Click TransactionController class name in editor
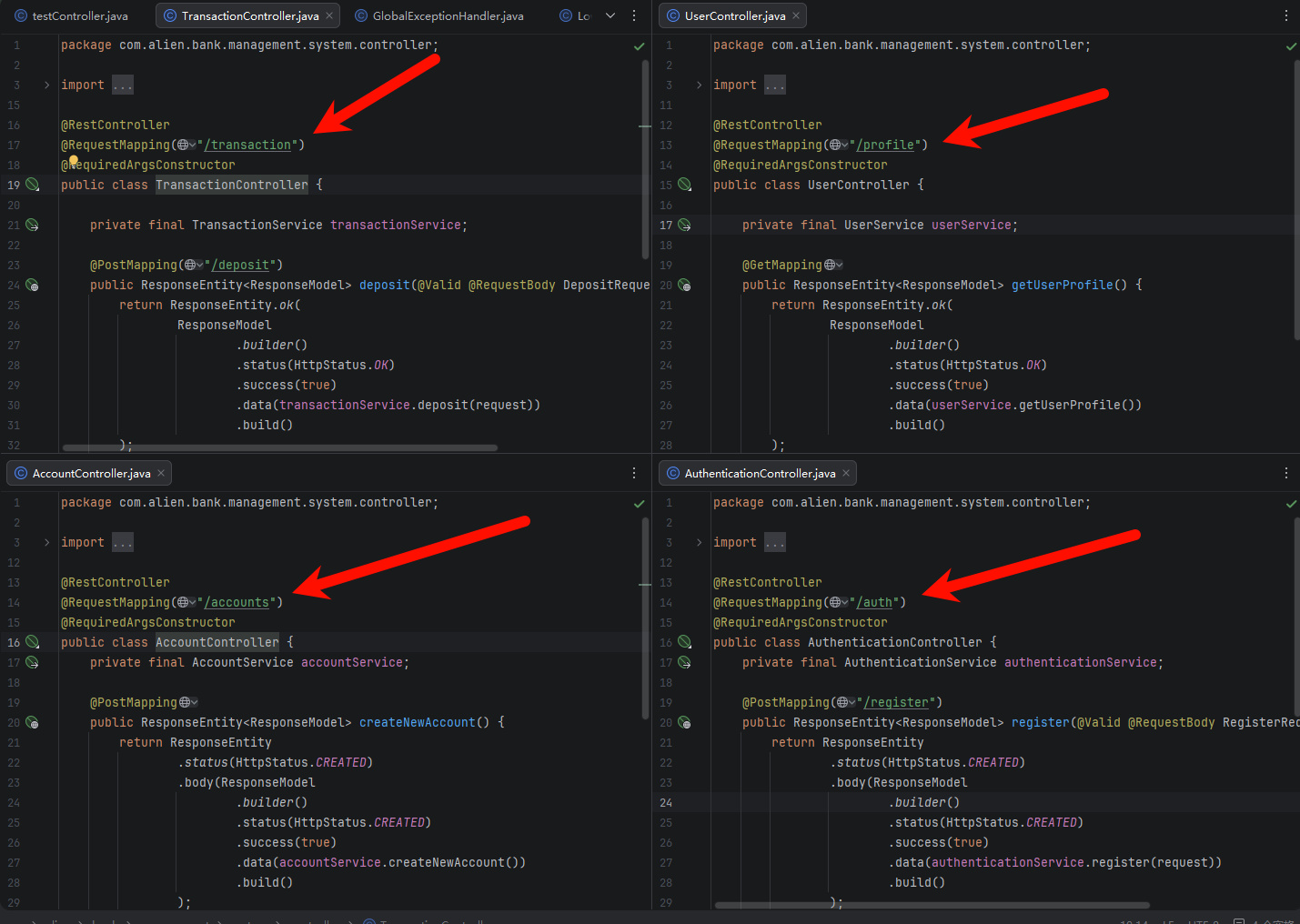This screenshot has width=1300, height=924. point(232,185)
